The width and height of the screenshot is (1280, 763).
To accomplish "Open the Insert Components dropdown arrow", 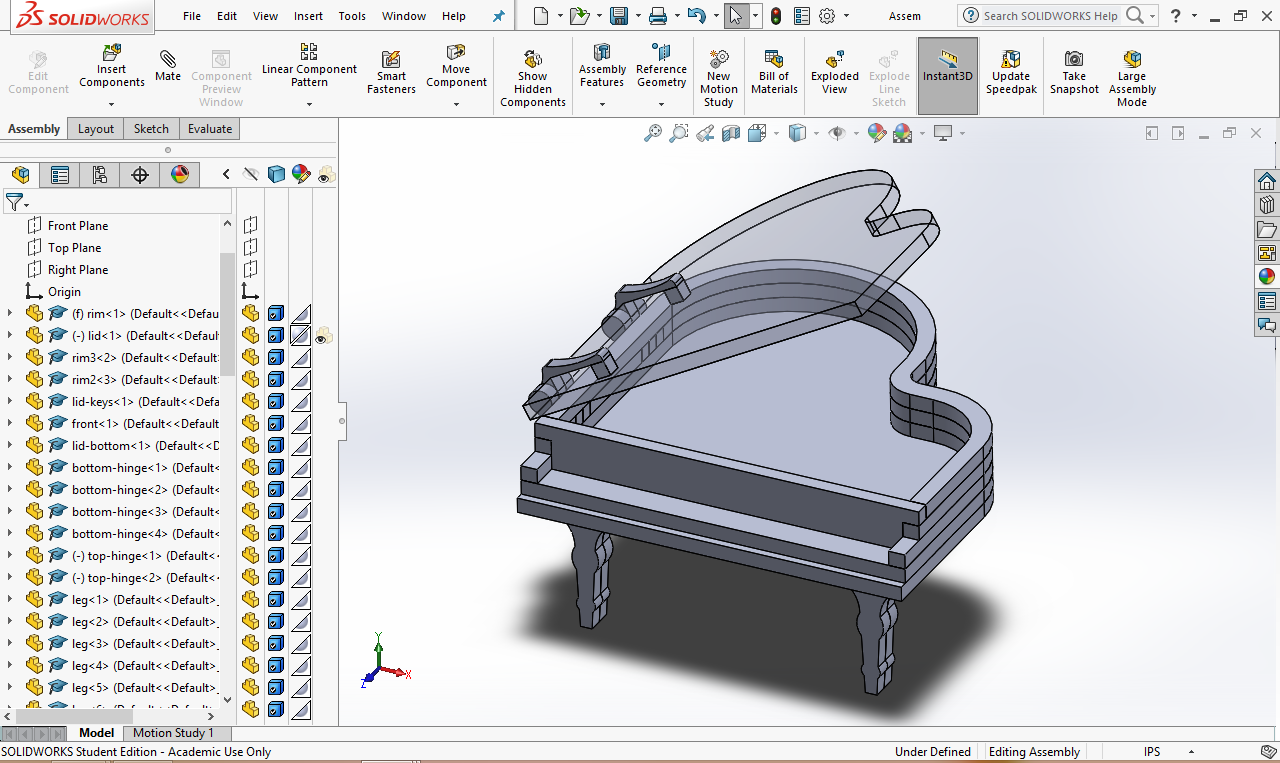I will click(x=111, y=104).
